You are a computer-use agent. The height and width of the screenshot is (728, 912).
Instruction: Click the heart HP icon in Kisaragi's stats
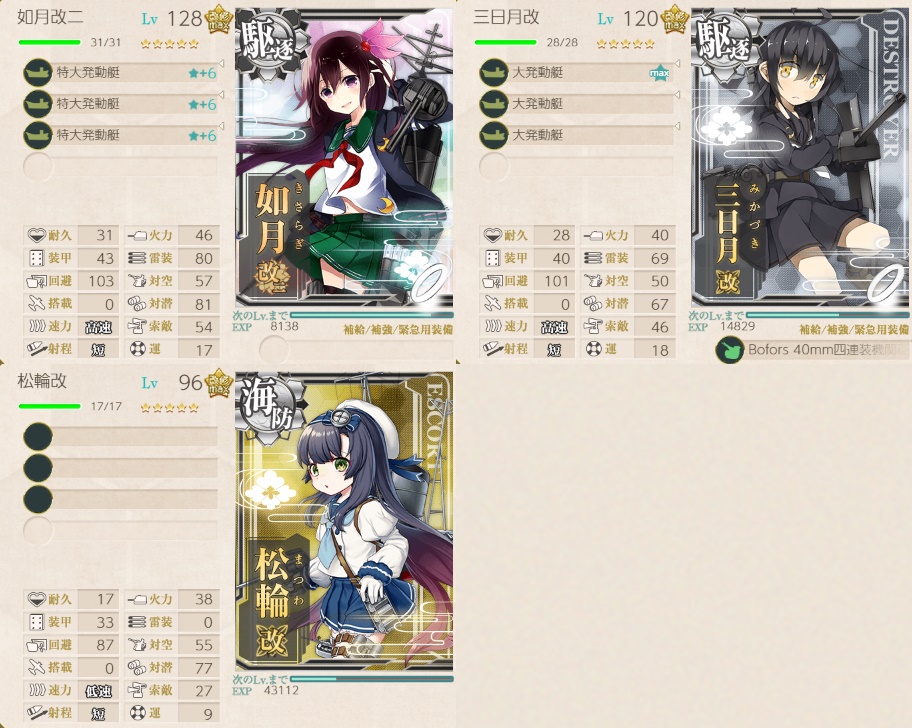[x=36, y=235]
